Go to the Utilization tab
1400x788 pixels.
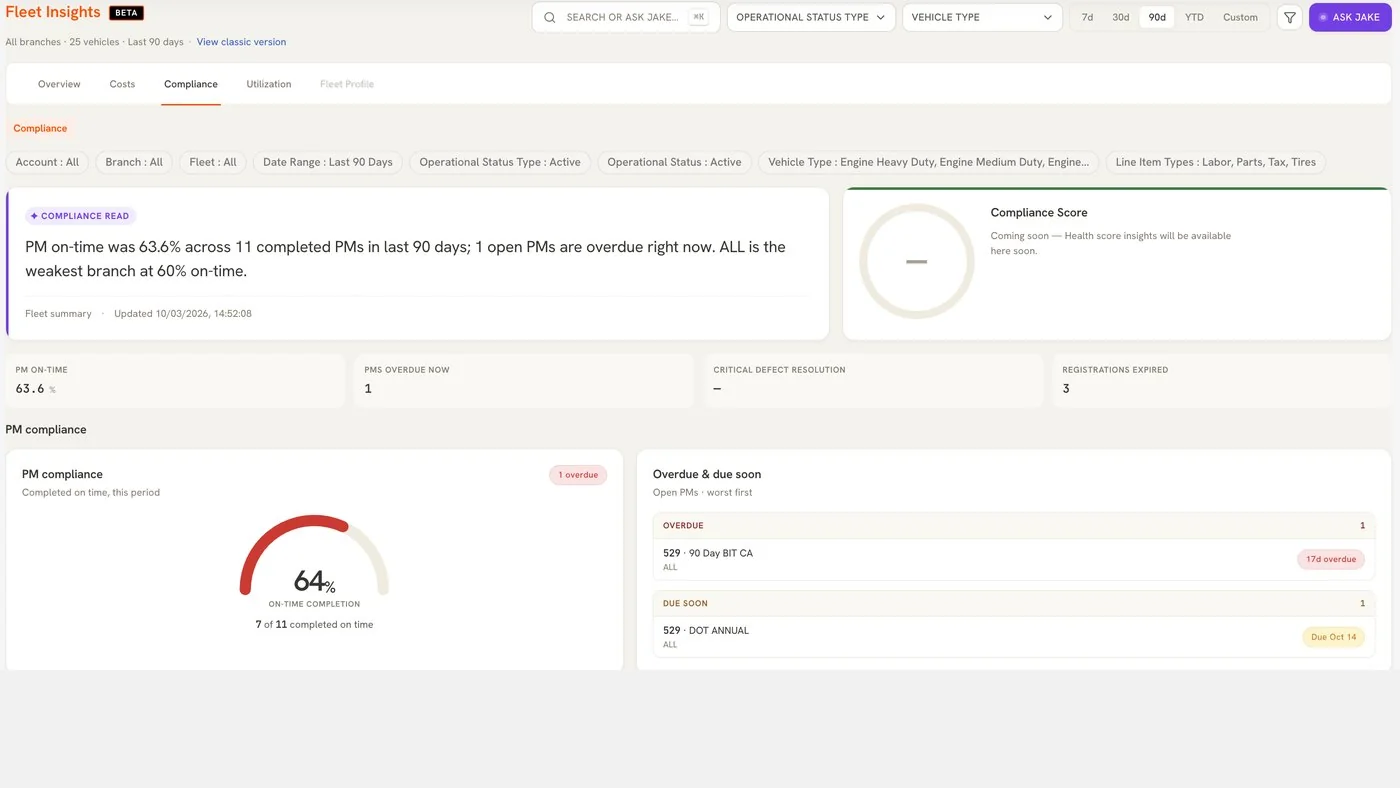click(269, 84)
